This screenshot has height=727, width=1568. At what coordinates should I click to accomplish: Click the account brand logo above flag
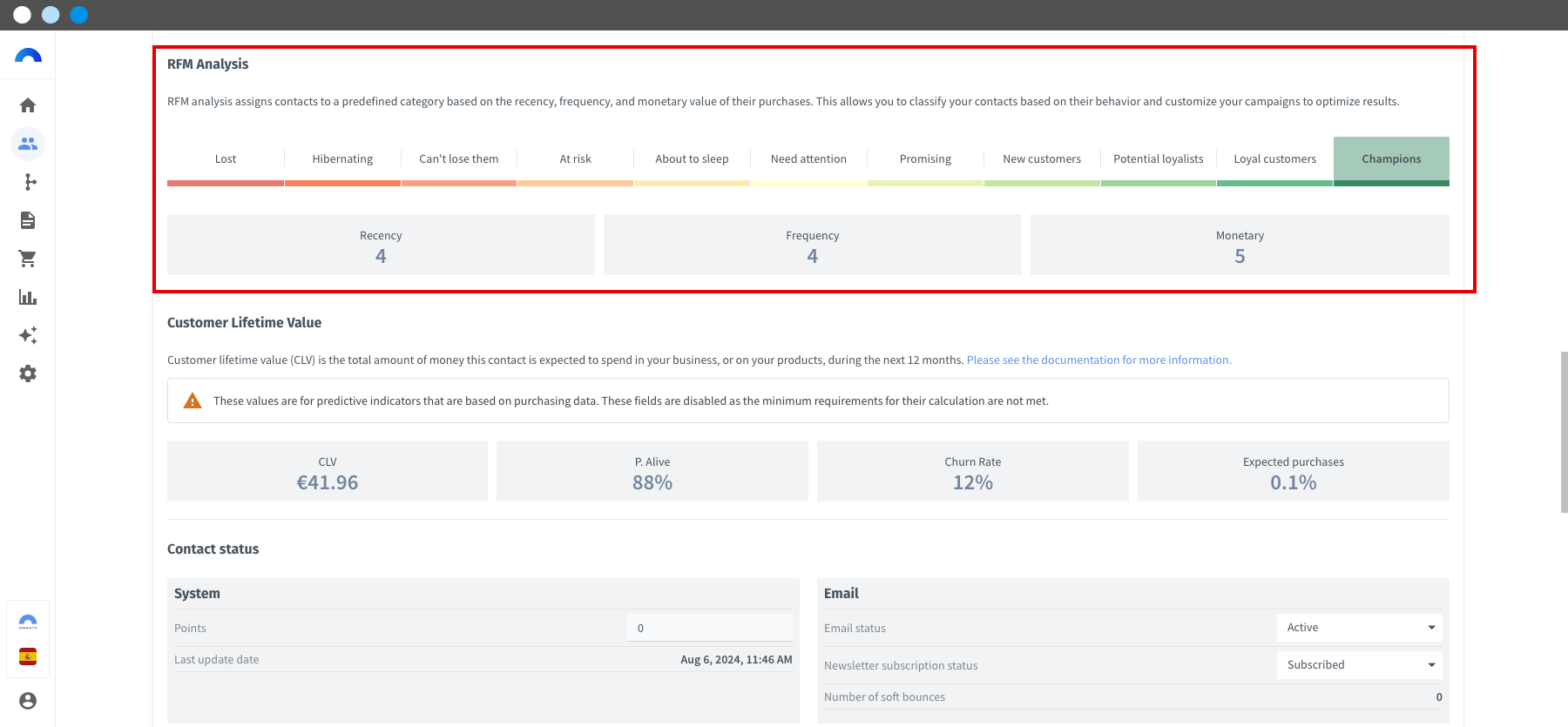coord(28,622)
